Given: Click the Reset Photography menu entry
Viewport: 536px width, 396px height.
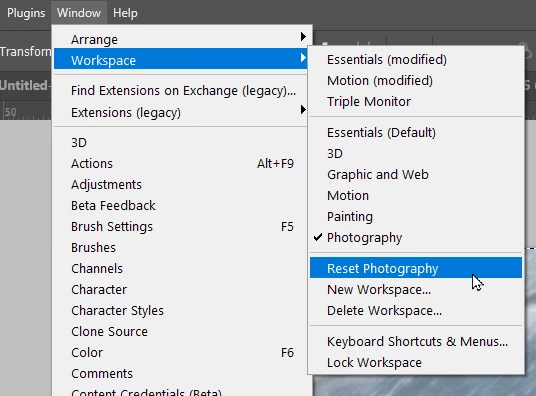Looking at the screenshot, I should [416, 268].
